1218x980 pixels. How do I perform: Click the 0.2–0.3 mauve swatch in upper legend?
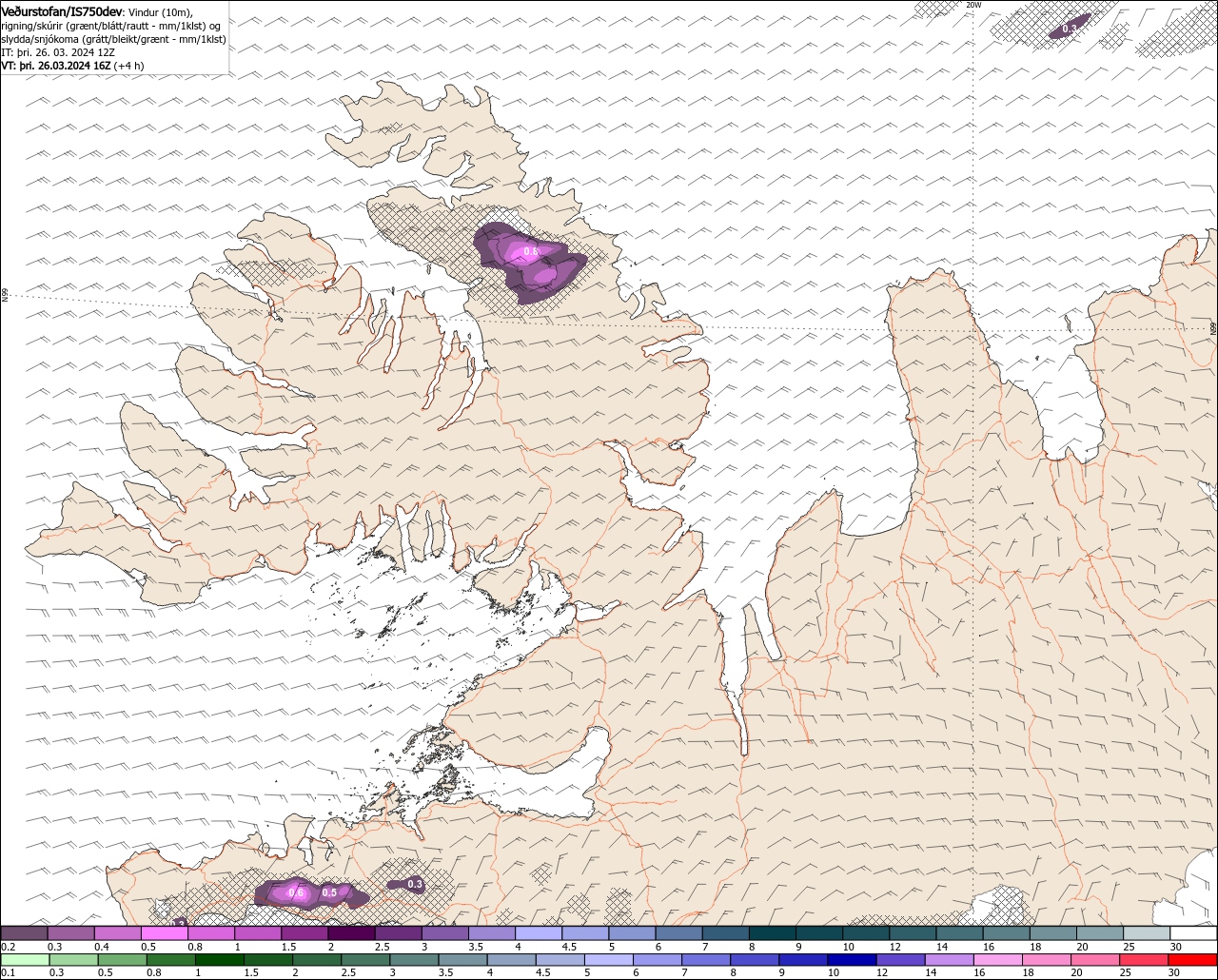pos(24,933)
